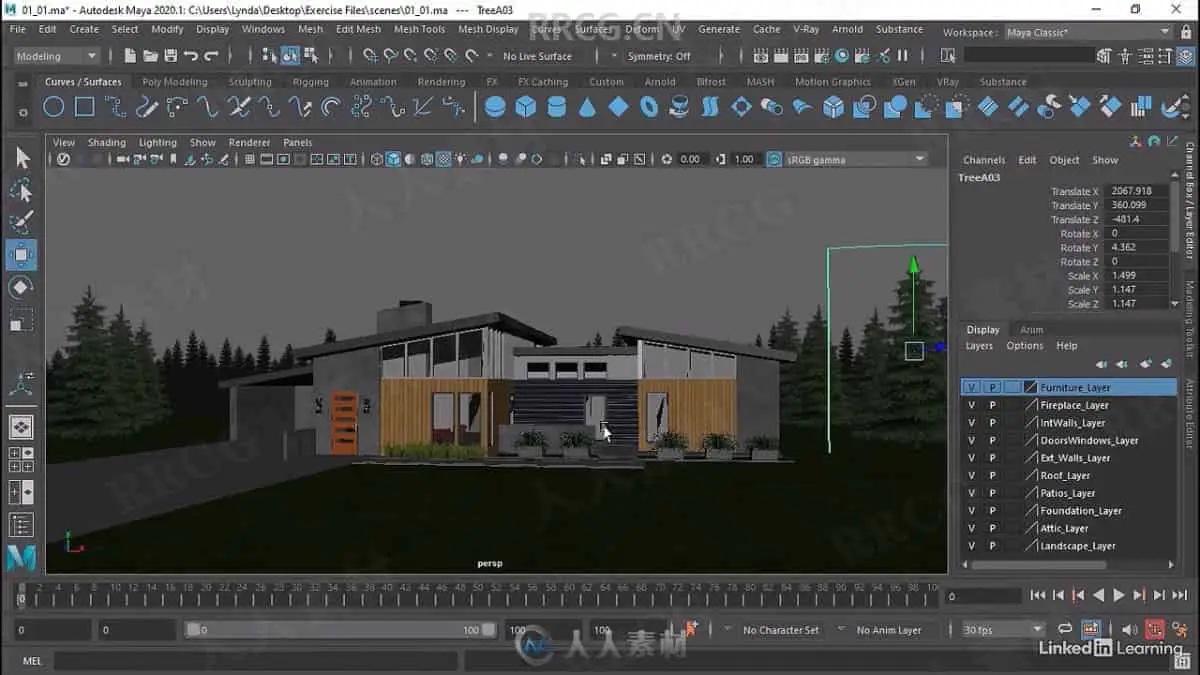Click Layers menu in Layer Editor
1200x675 pixels.
(x=979, y=346)
